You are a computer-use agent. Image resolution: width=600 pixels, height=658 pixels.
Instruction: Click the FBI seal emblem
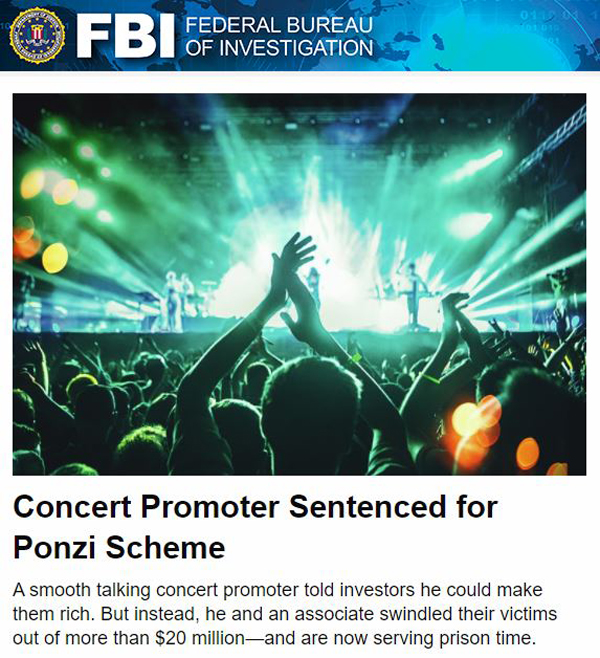point(37,35)
